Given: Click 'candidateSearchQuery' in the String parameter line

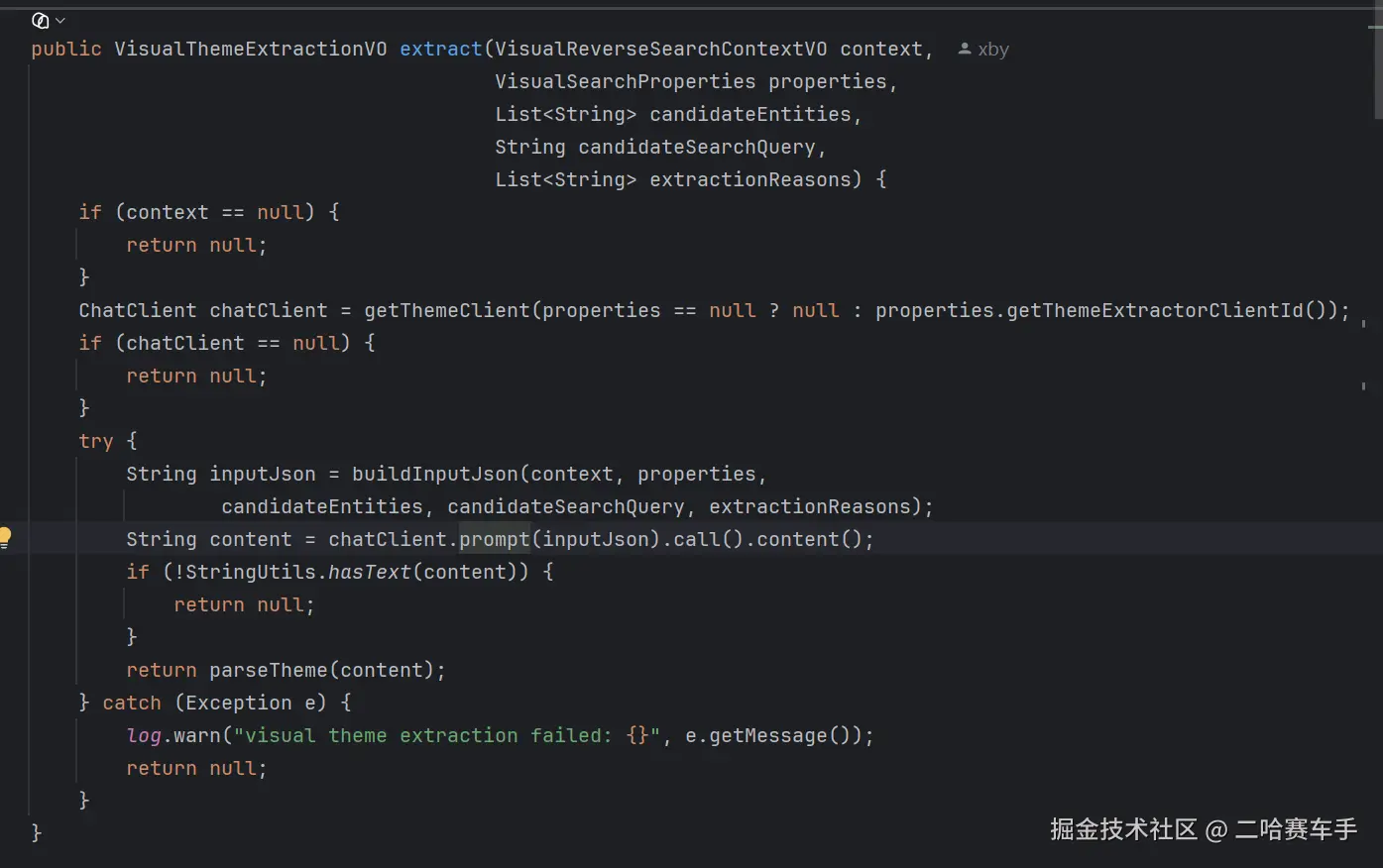Looking at the screenshot, I should [697, 147].
